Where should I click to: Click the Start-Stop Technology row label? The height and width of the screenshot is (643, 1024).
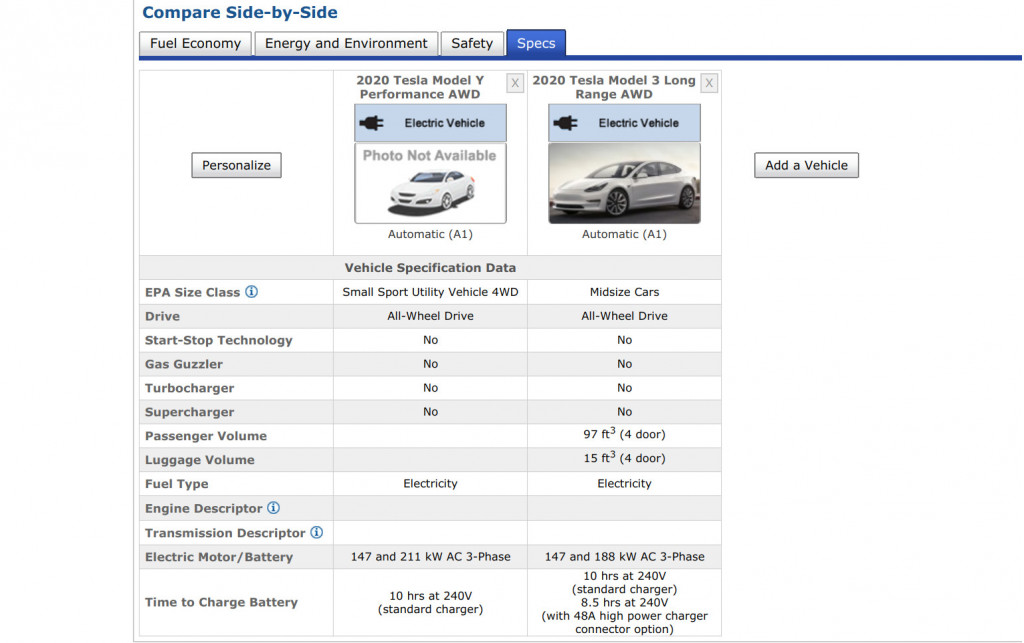coord(219,340)
